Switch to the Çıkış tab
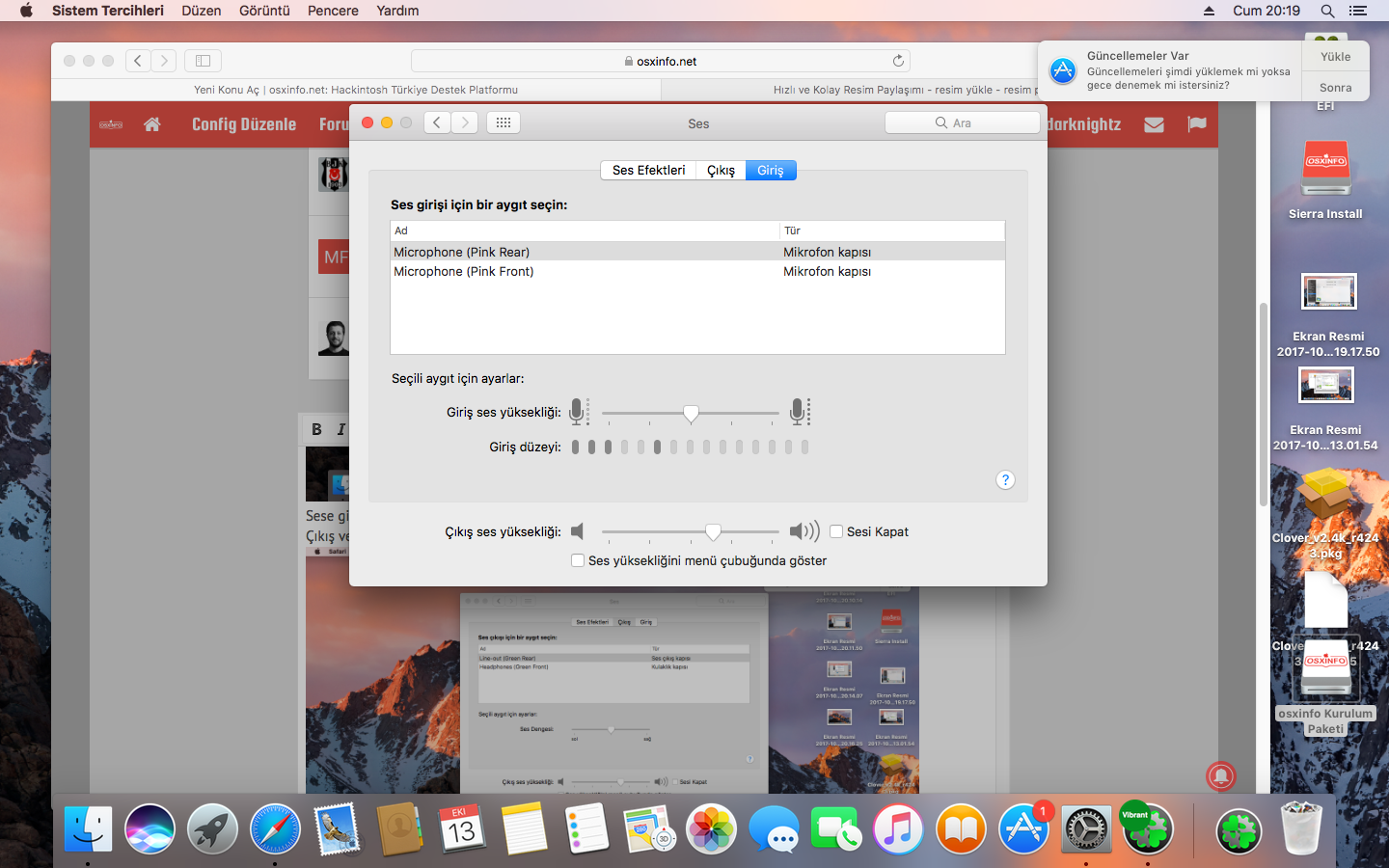This screenshot has height=868, width=1389. (x=721, y=171)
